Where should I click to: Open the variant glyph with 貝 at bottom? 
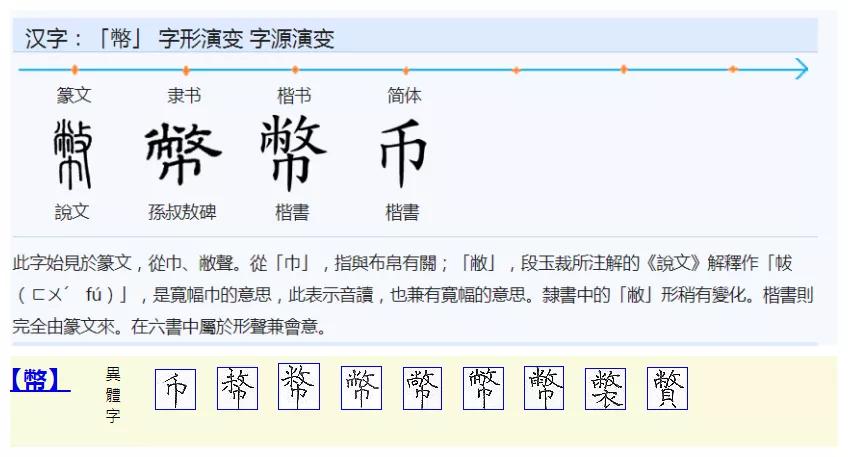[667, 388]
